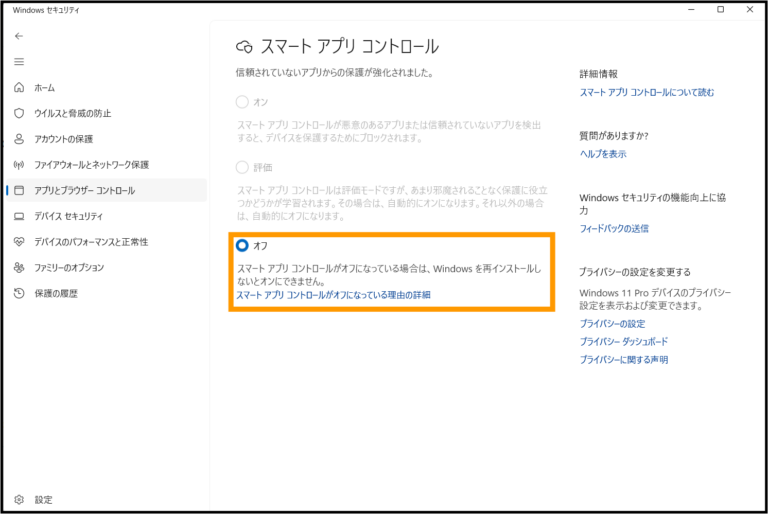Open アカウントの保護 section
This screenshot has height=514, width=768.
(106, 139)
